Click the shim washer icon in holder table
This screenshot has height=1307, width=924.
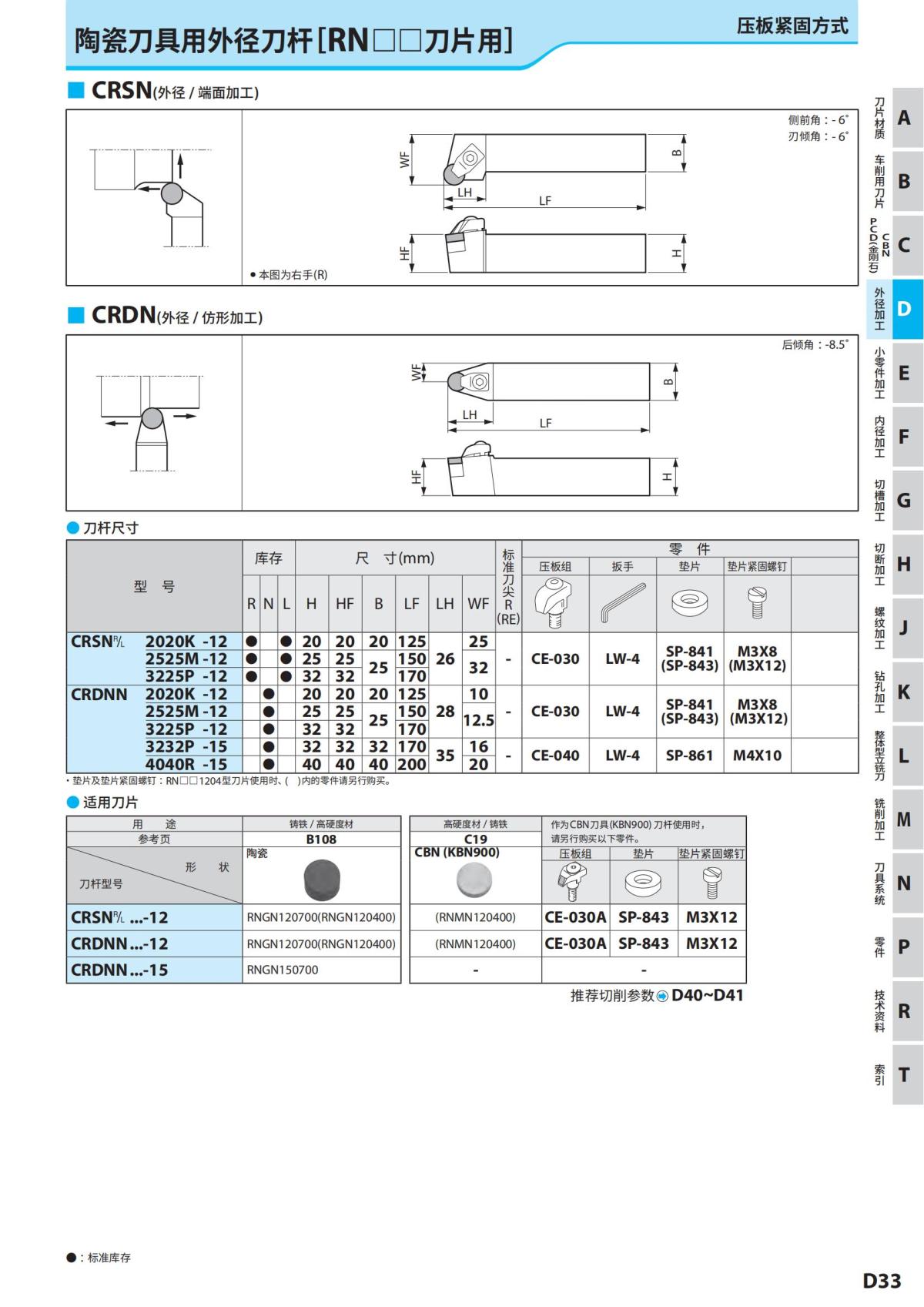click(x=689, y=603)
